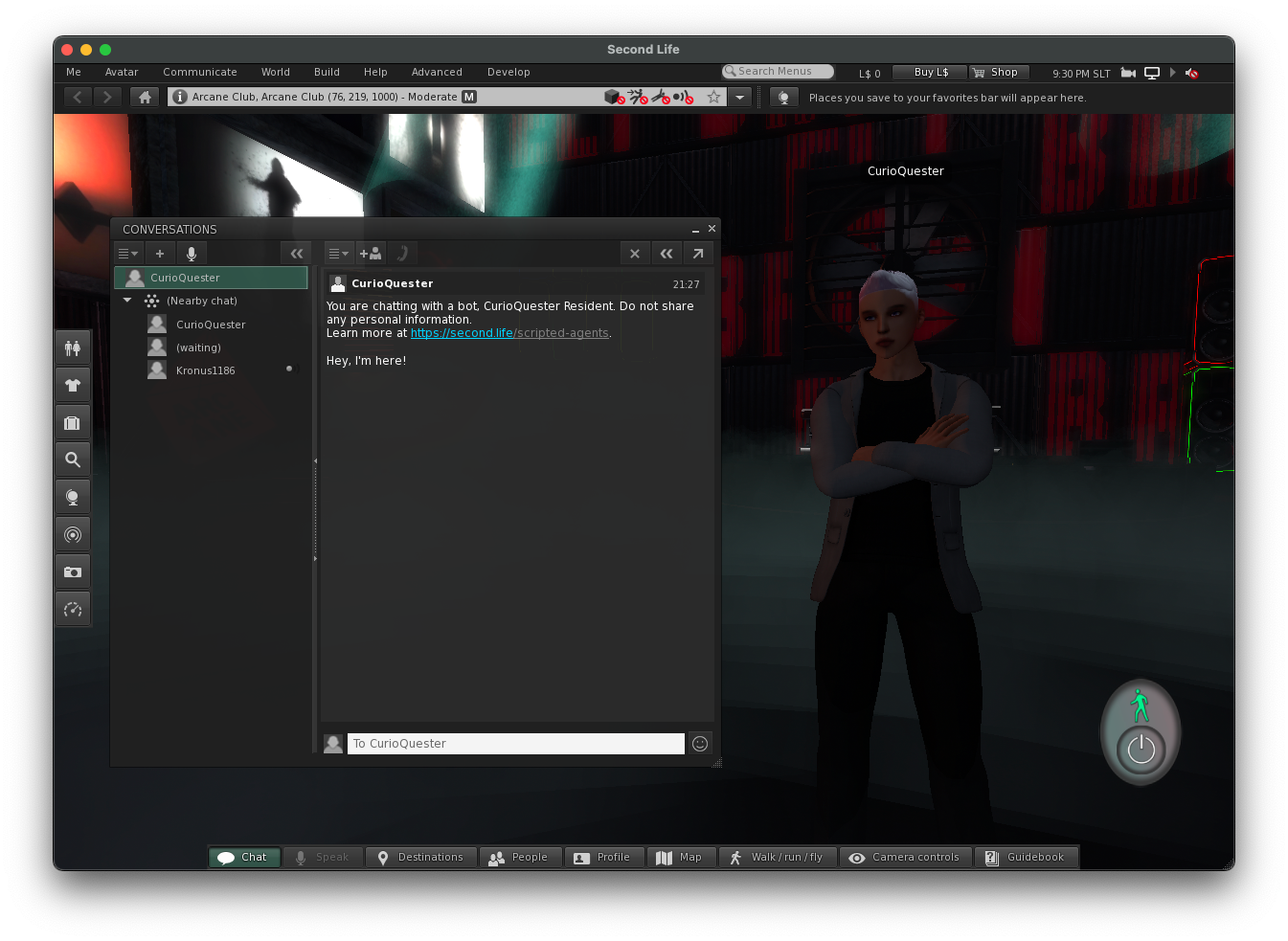Viewport: 1288px width, 941px height.
Task: Start a voice call with phone icon
Action: tap(402, 254)
